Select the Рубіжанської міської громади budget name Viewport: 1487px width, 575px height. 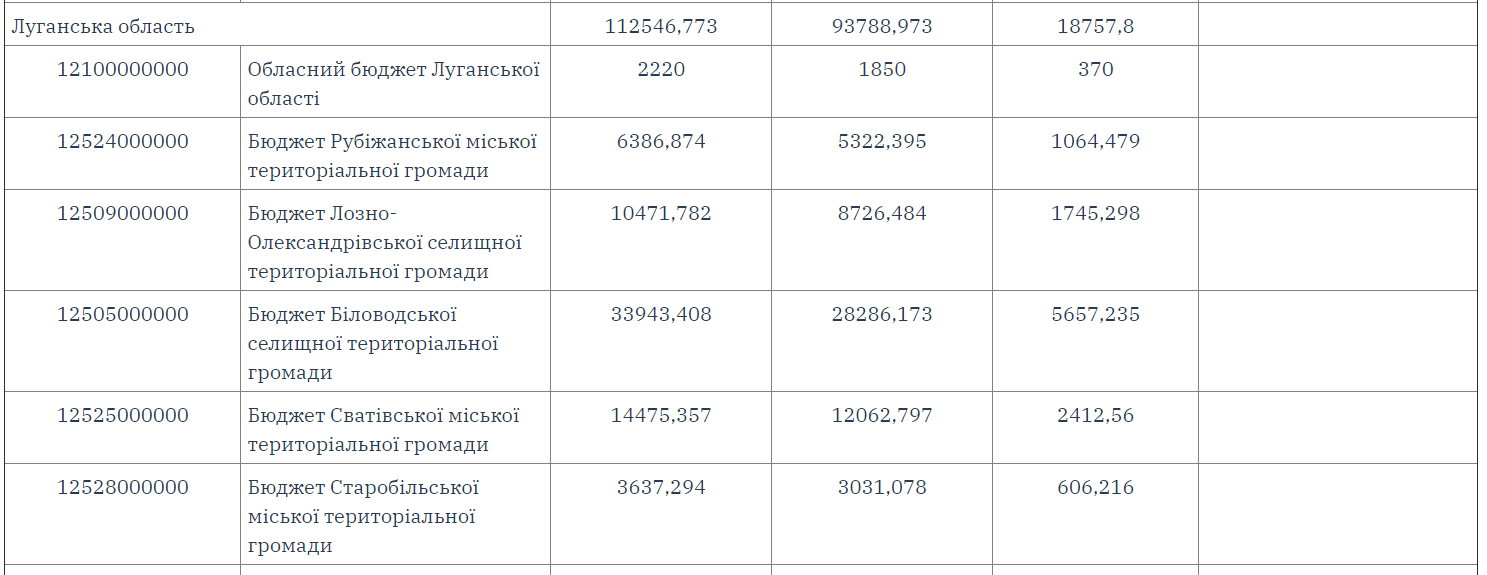tap(392, 156)
